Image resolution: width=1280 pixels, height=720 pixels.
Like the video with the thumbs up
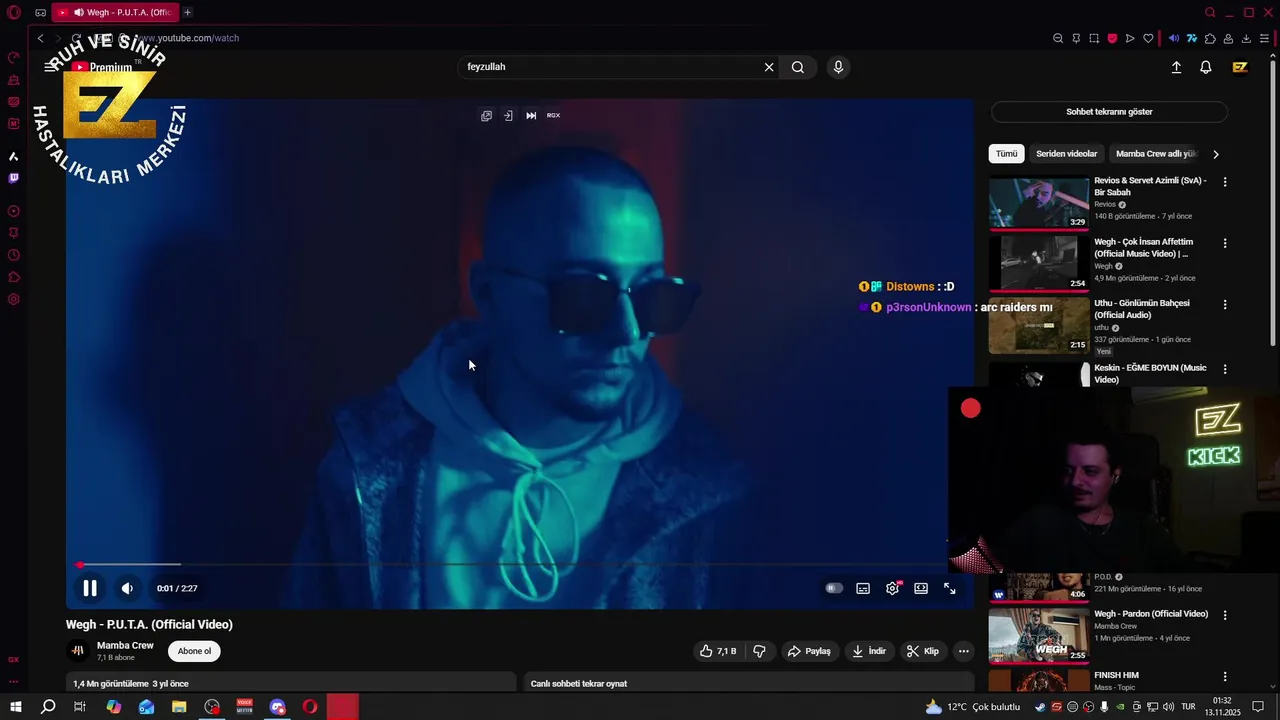point(720,651)
